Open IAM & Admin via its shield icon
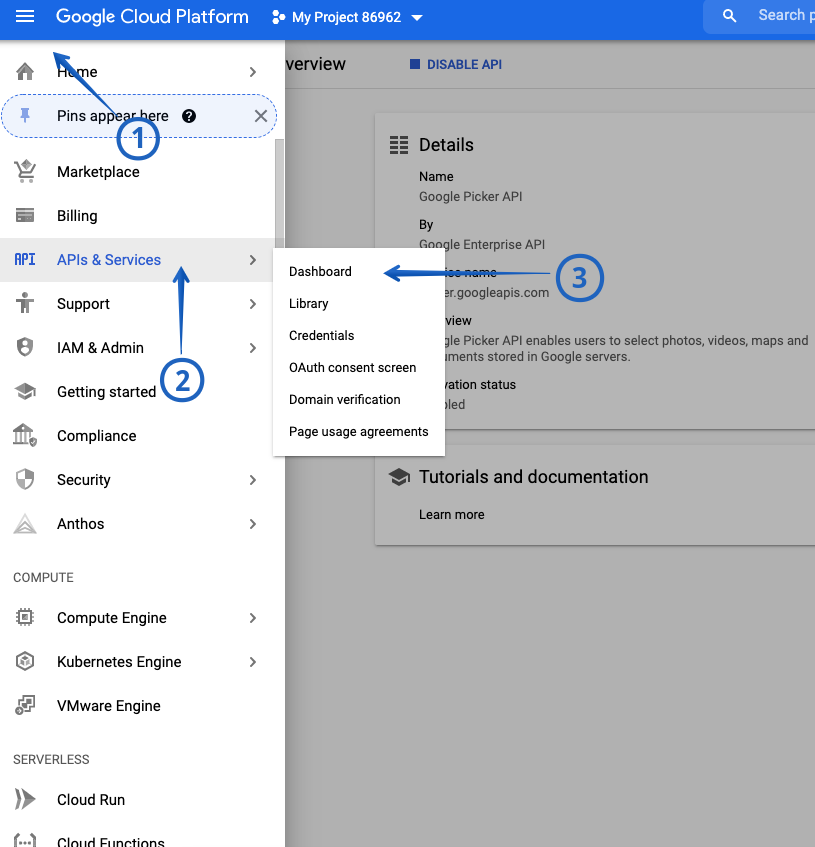The height and width of the screenshot is (847, 815). (25, 347)
